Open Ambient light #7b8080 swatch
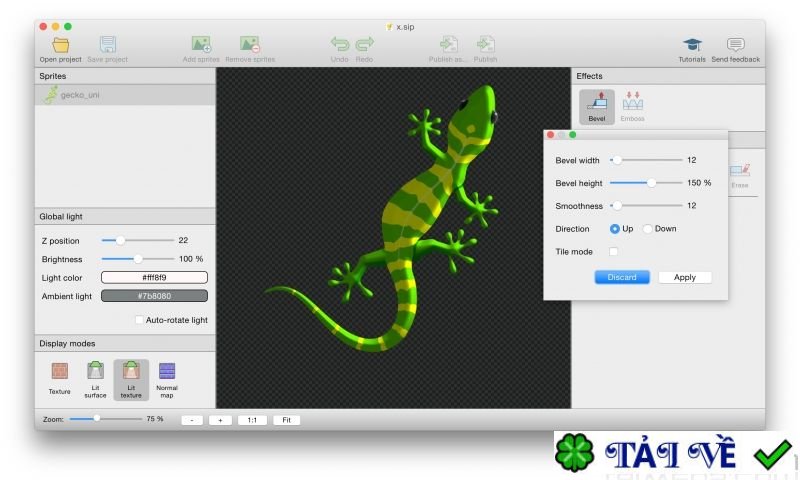Viewport: 800px width, 480px height. [x=154, y=296]
